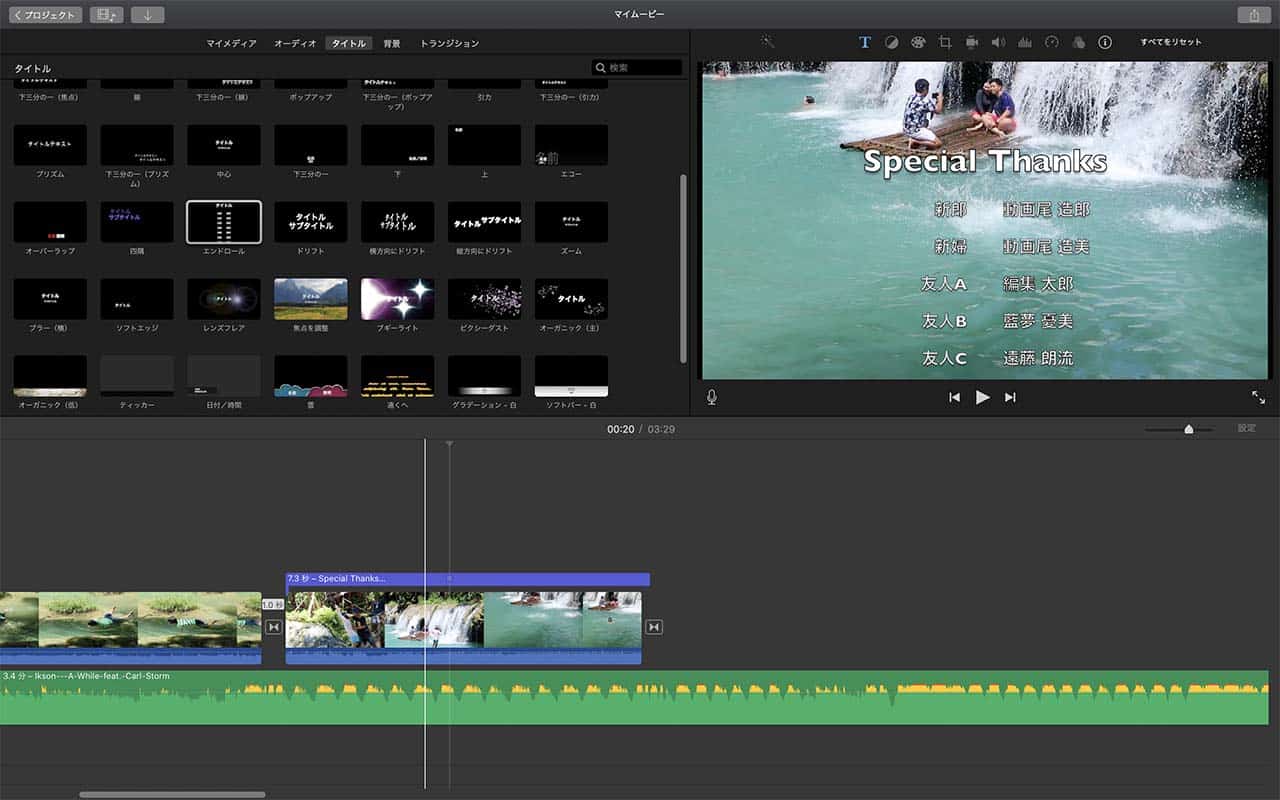This screenshot has height=800, width=1280.
Task: Show clip information (i) icon
Action: click(x=1105, y=42)
